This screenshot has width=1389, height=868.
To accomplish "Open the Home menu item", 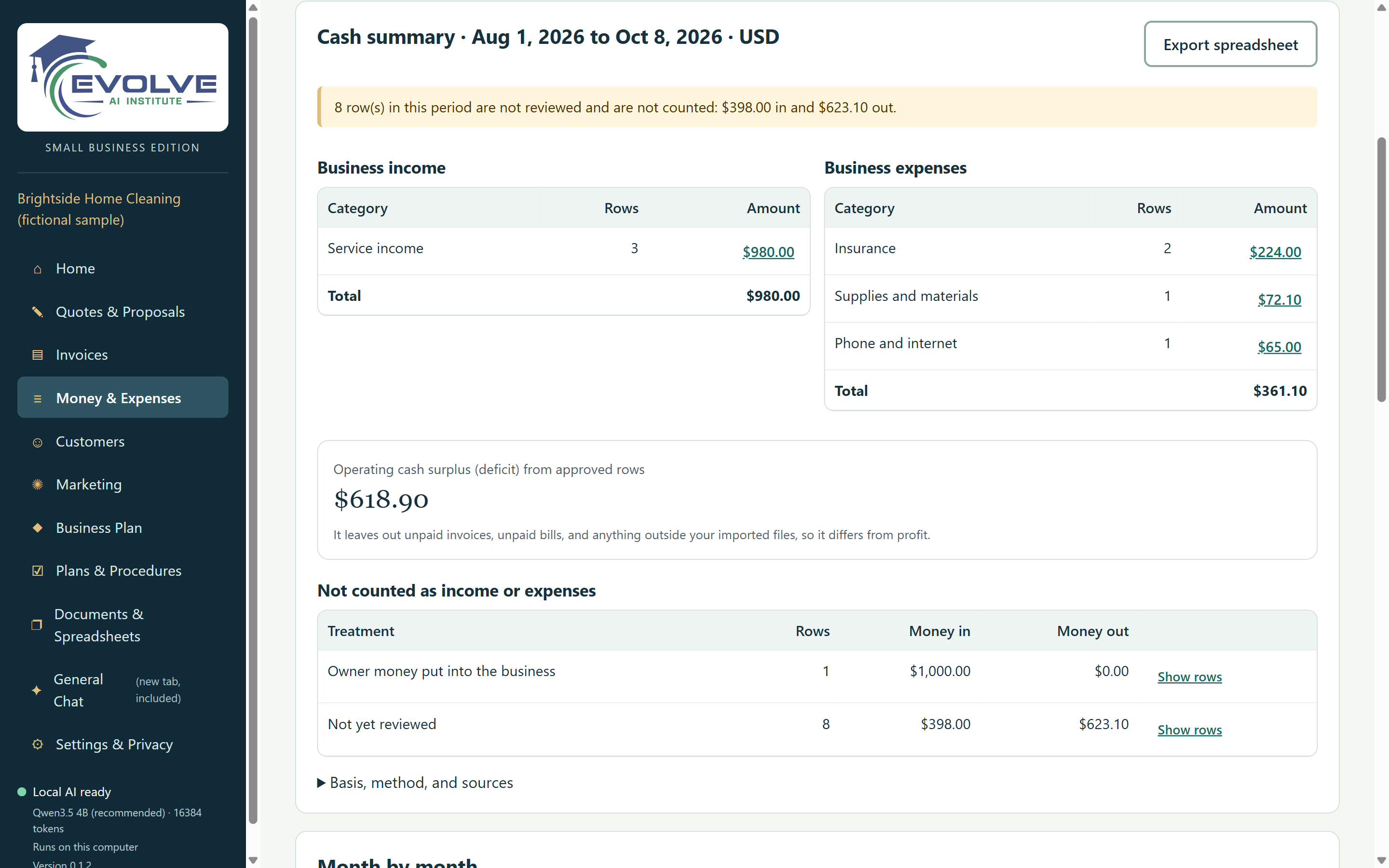I will [x=123, y=269].
